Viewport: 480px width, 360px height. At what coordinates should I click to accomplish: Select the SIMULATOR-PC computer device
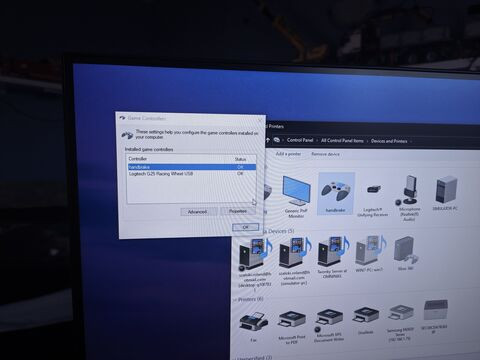point(446,193)
